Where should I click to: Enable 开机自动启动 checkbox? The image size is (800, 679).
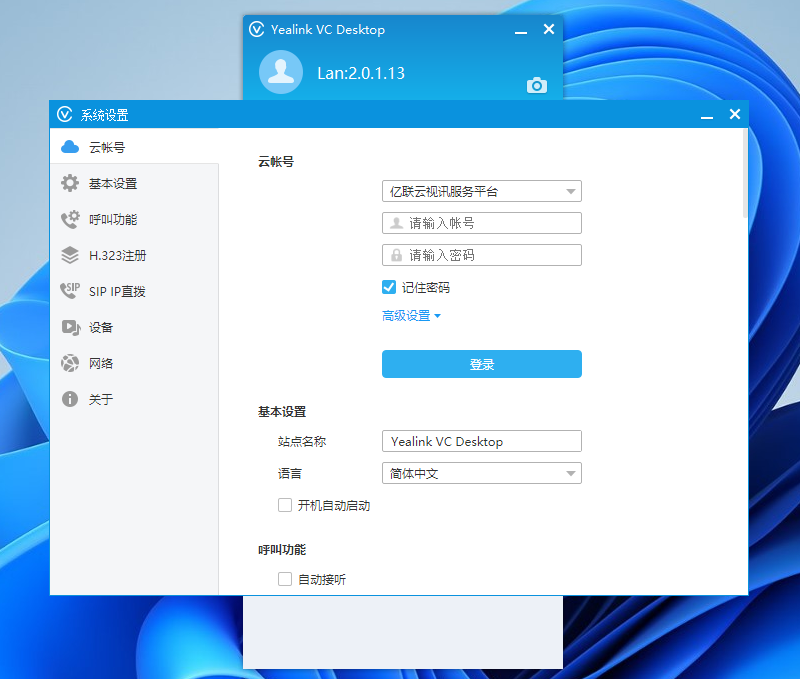click(285, 505)
